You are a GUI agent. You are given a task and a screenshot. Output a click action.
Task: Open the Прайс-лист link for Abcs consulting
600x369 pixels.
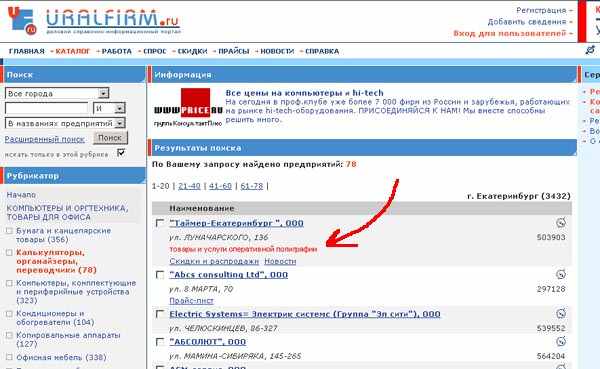pos(191,301)
